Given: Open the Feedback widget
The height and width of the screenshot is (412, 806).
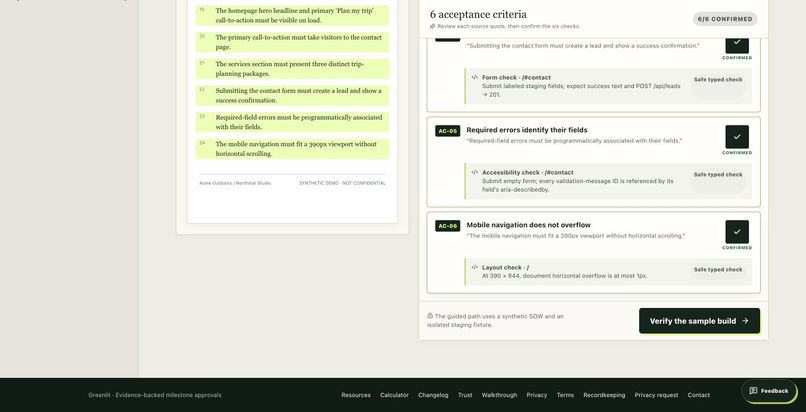Looking at the screenshot, I should coord(768,391).
